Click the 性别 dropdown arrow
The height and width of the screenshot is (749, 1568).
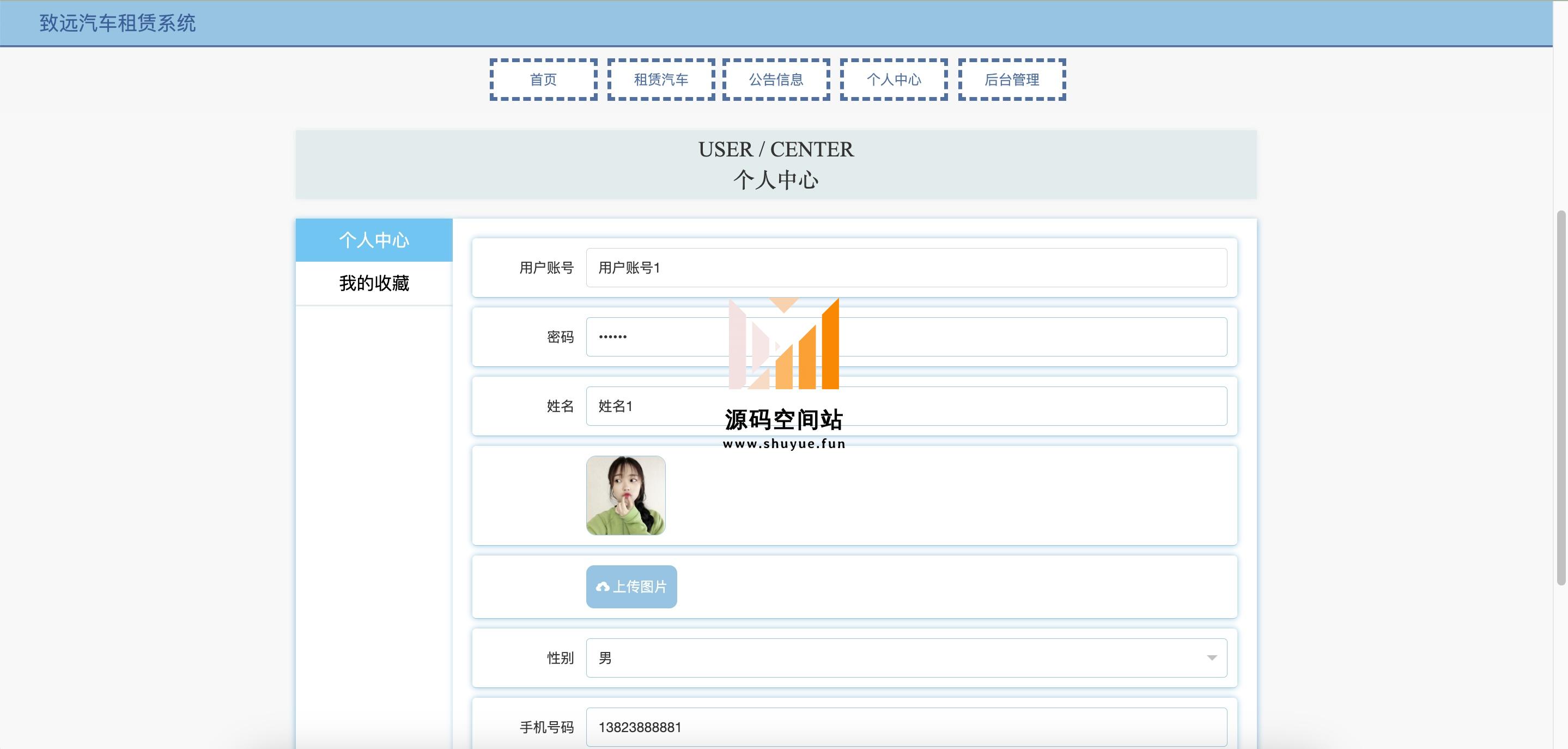[x=1212, y=657]
